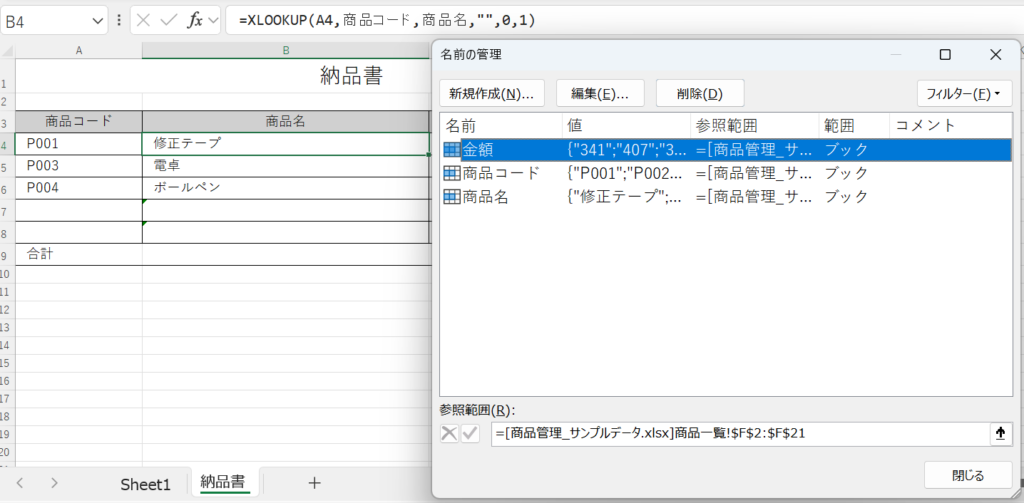Open the Name Box dropdown arrow
1024x503 pixels.
pos(97,20)
